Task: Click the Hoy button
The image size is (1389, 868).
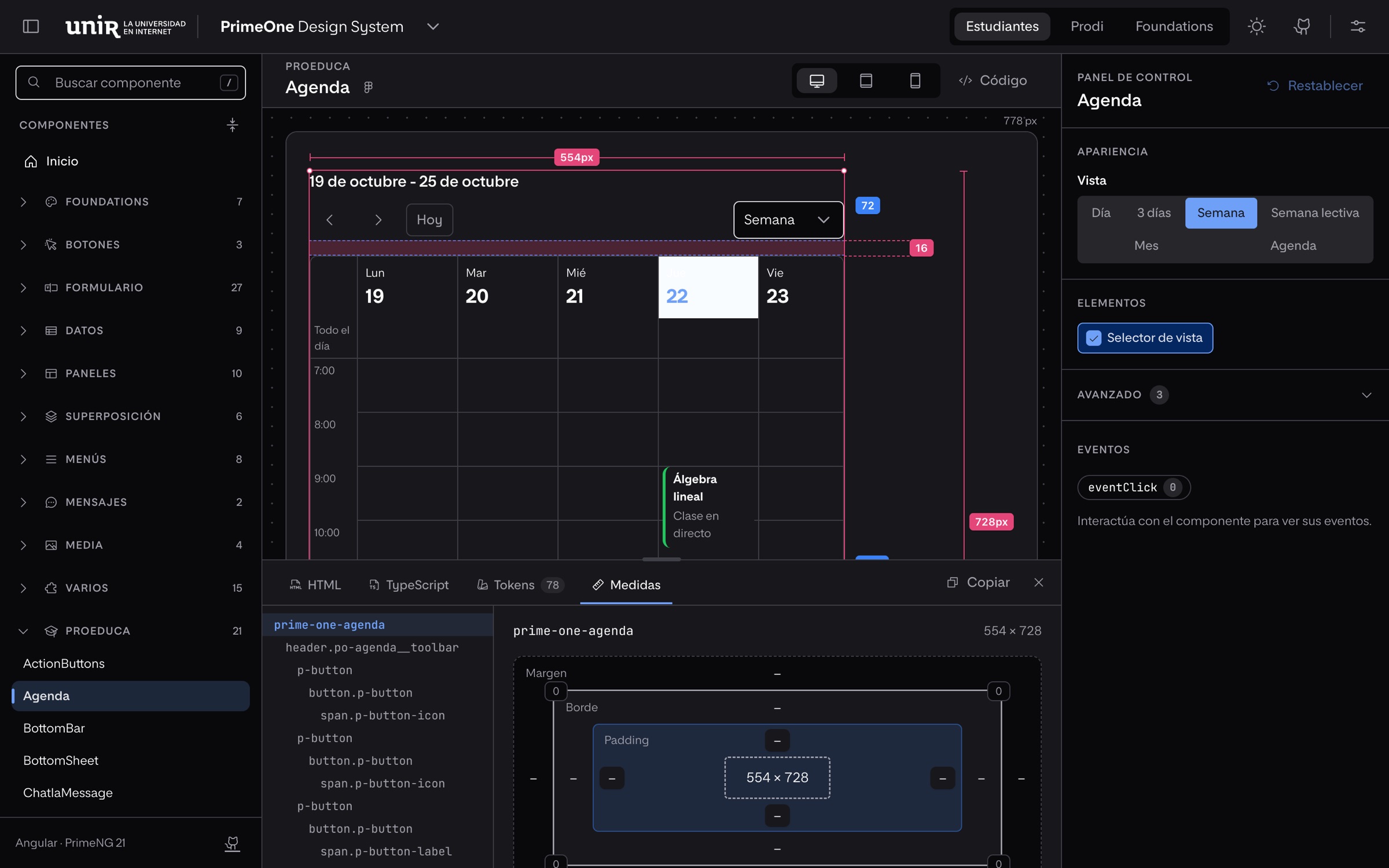Action: coord(429,220)
